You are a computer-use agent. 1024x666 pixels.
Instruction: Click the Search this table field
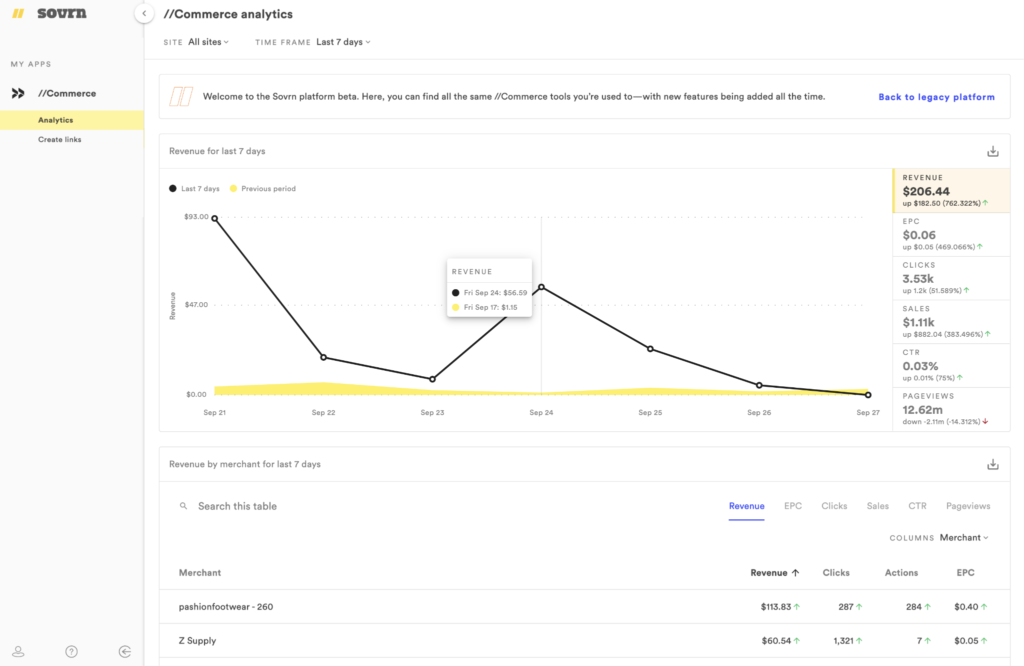238,506
